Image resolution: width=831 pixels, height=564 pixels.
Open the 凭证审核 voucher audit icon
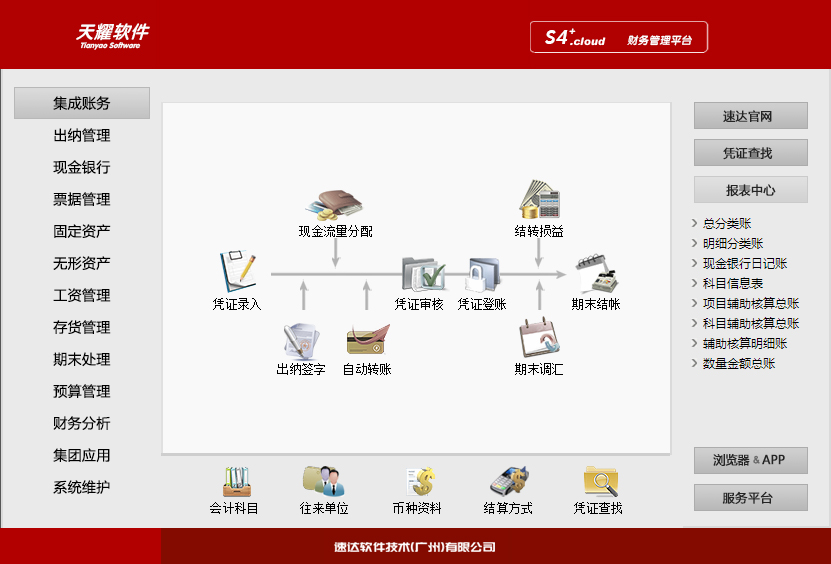419,273
